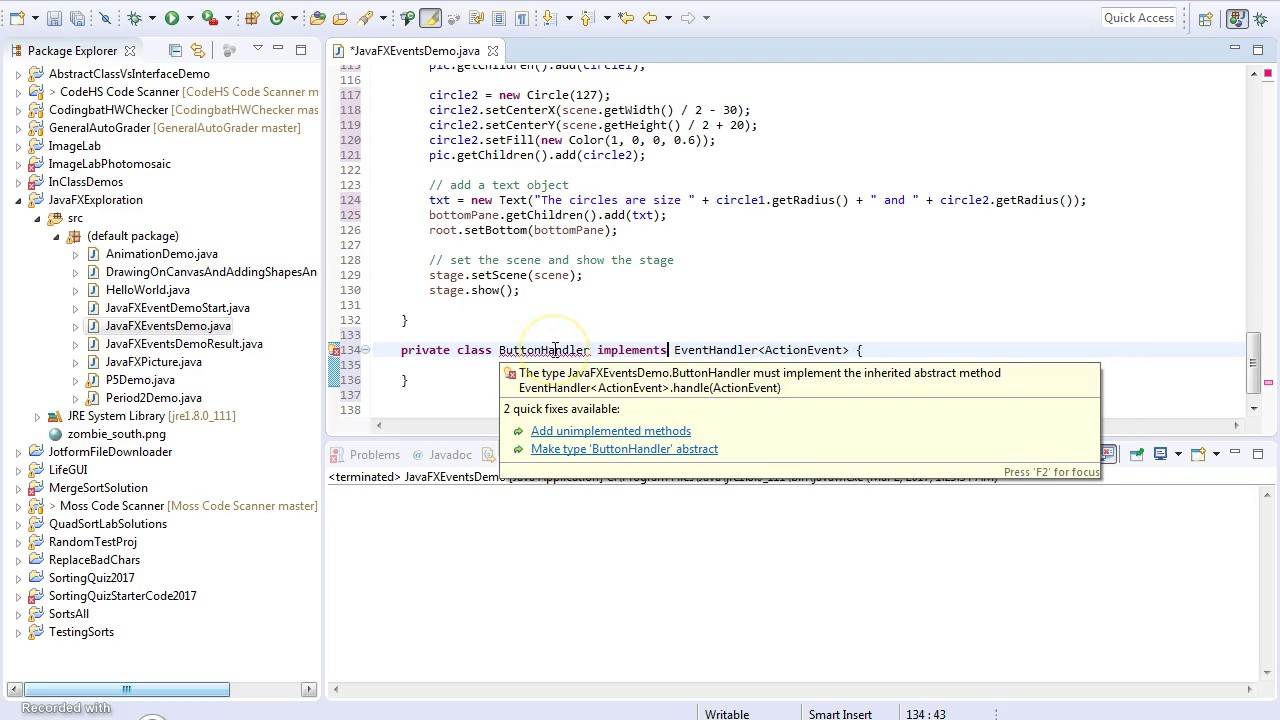Click the Save All icon
Image resolution: width=1280 pixels, height=720 pixels.
tap(77, 18)
